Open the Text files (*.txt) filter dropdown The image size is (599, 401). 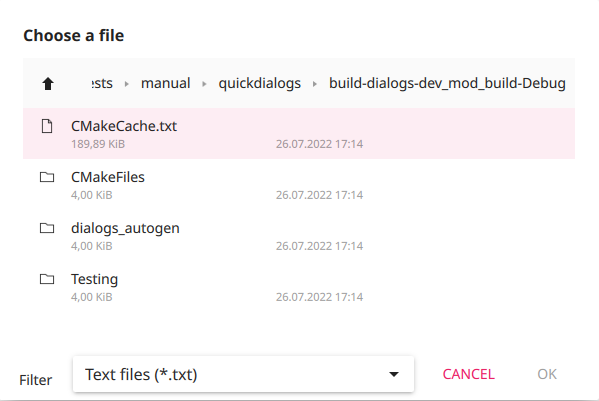243,374
